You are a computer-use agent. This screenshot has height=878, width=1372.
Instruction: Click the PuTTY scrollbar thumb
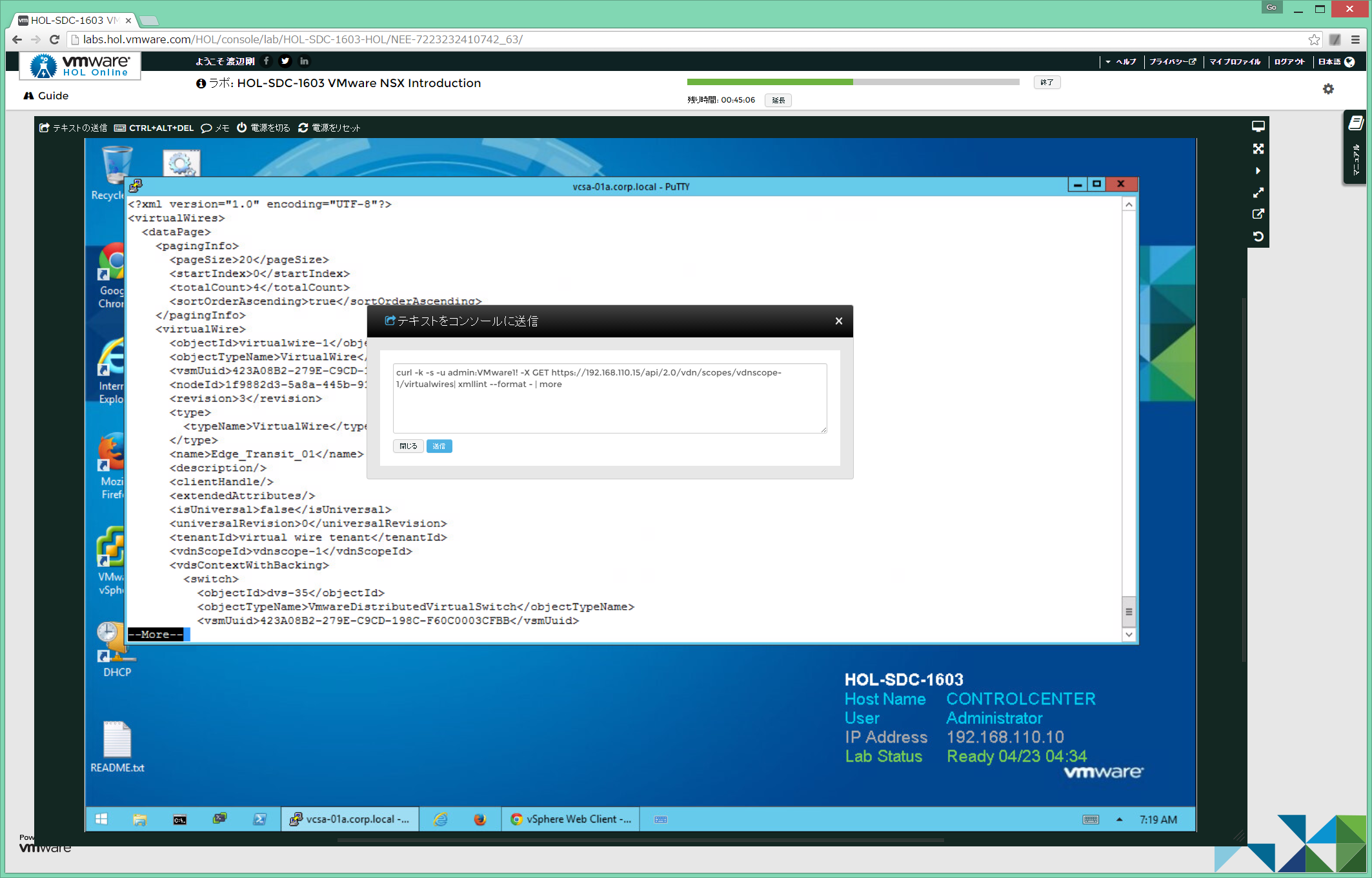(1129, 612)
